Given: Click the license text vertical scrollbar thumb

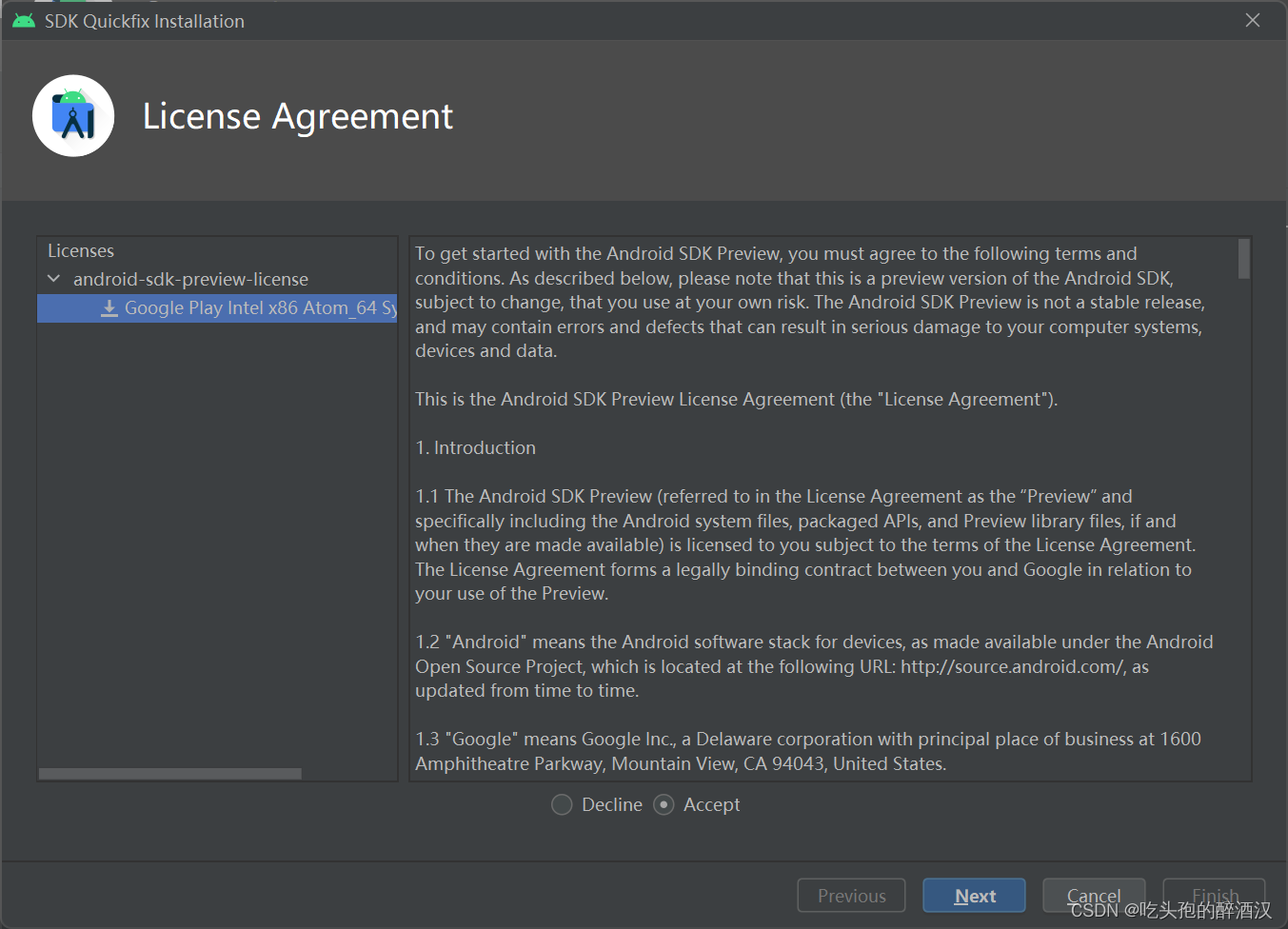Looking at the screenshot, I should click(x=1243, y=259).
